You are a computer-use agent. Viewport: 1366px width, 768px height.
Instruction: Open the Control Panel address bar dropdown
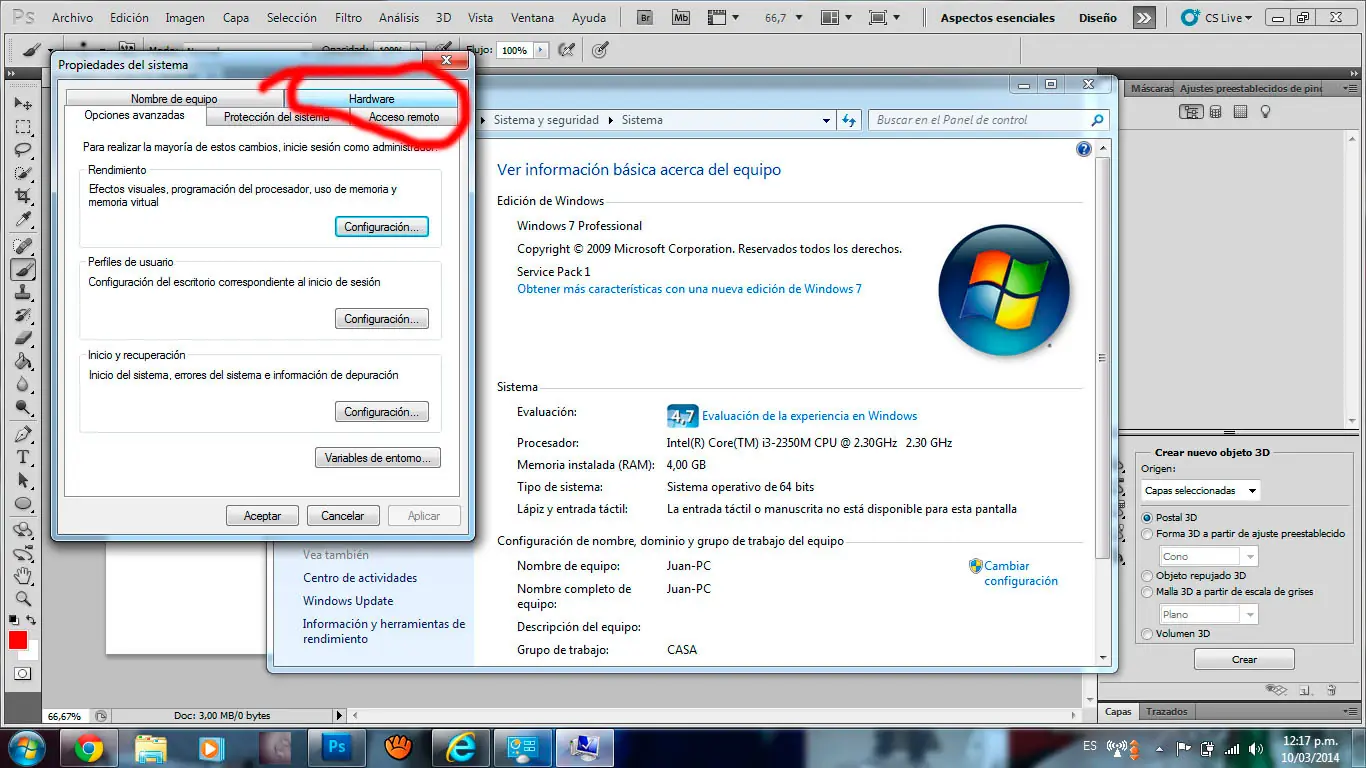click(826, 120)
